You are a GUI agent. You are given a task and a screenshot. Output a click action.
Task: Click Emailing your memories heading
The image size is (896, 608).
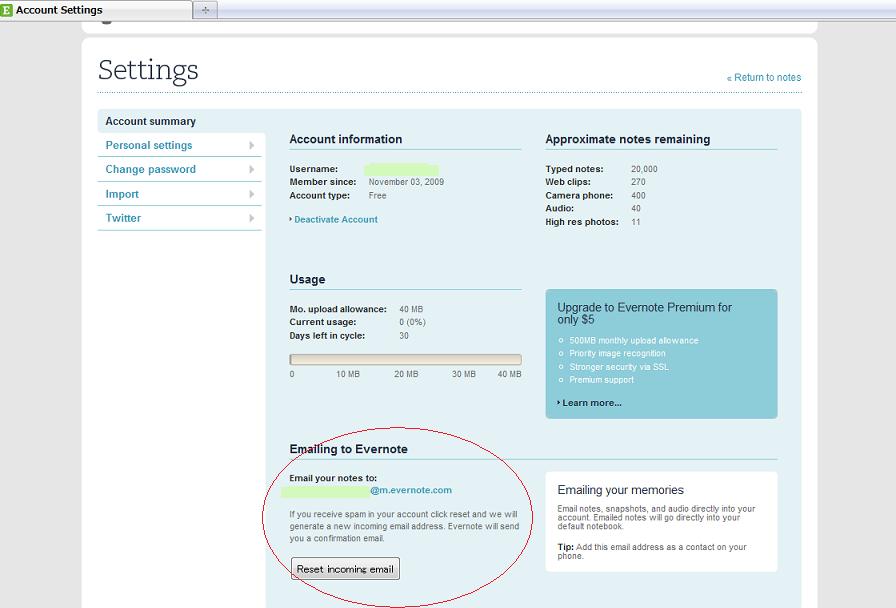coord(621,490)
